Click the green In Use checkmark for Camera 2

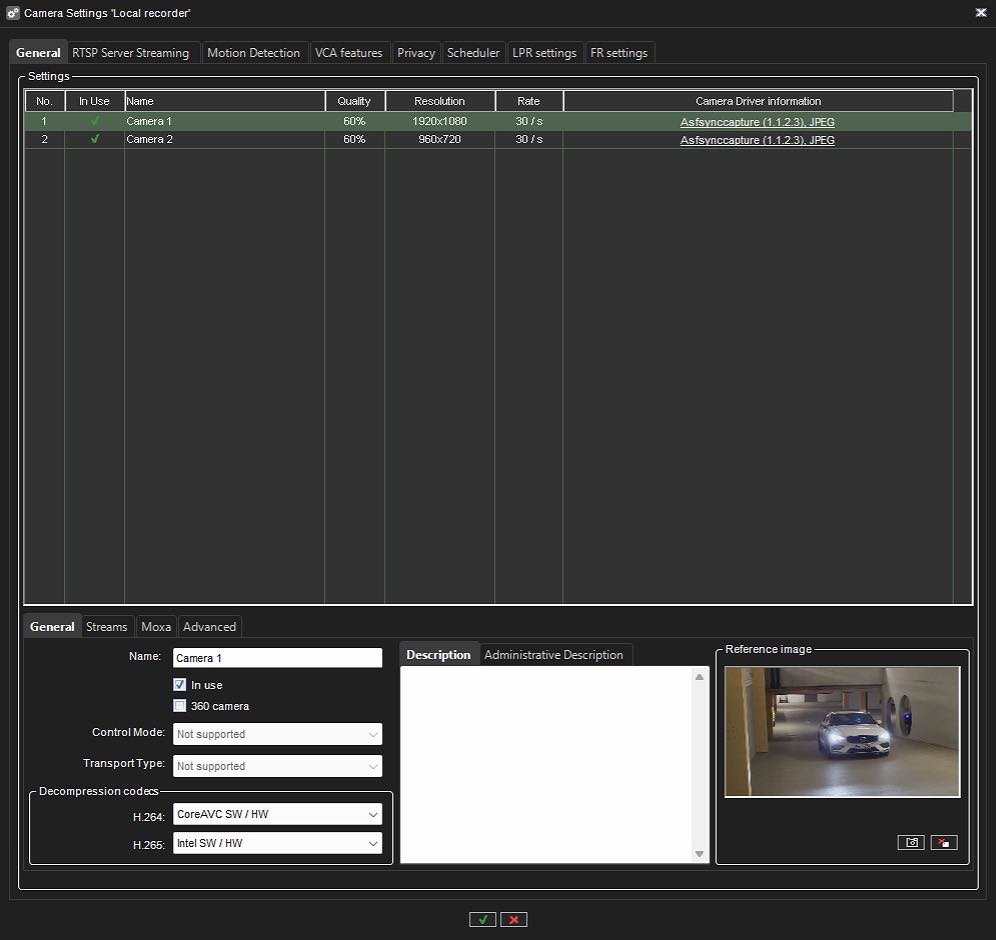(95, 139)
